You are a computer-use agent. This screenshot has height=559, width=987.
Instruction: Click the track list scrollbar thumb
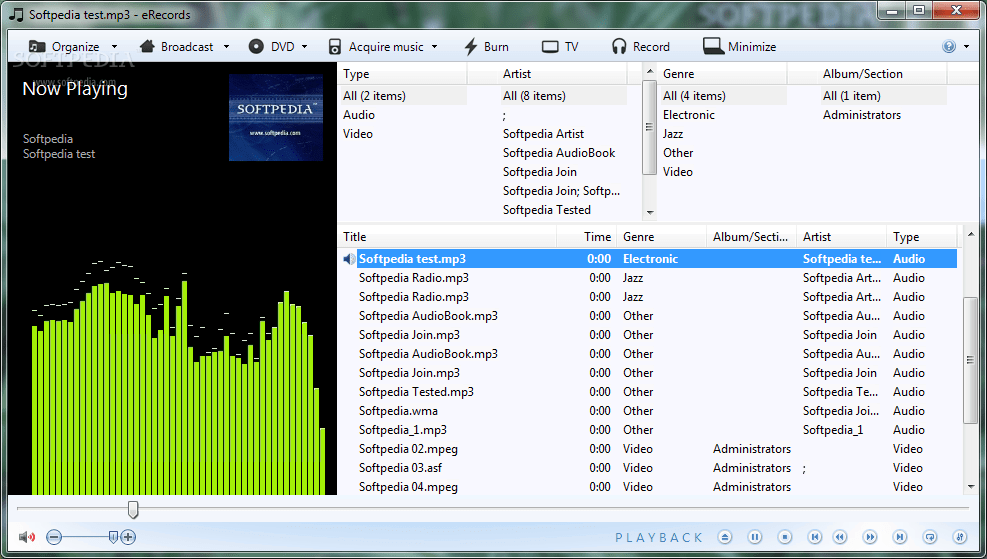coord(970,359)
